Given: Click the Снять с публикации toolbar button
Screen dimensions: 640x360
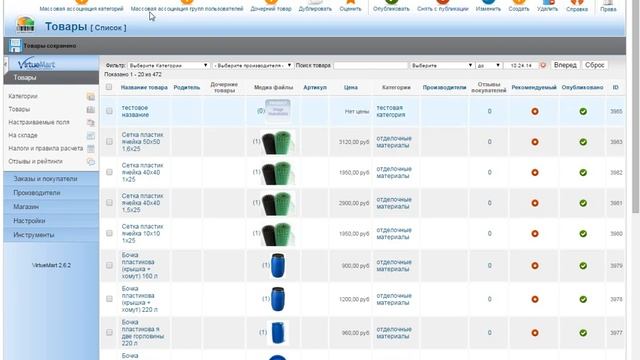Looking at the screenshot, I should pyautogui.click(x=442, y=6).
